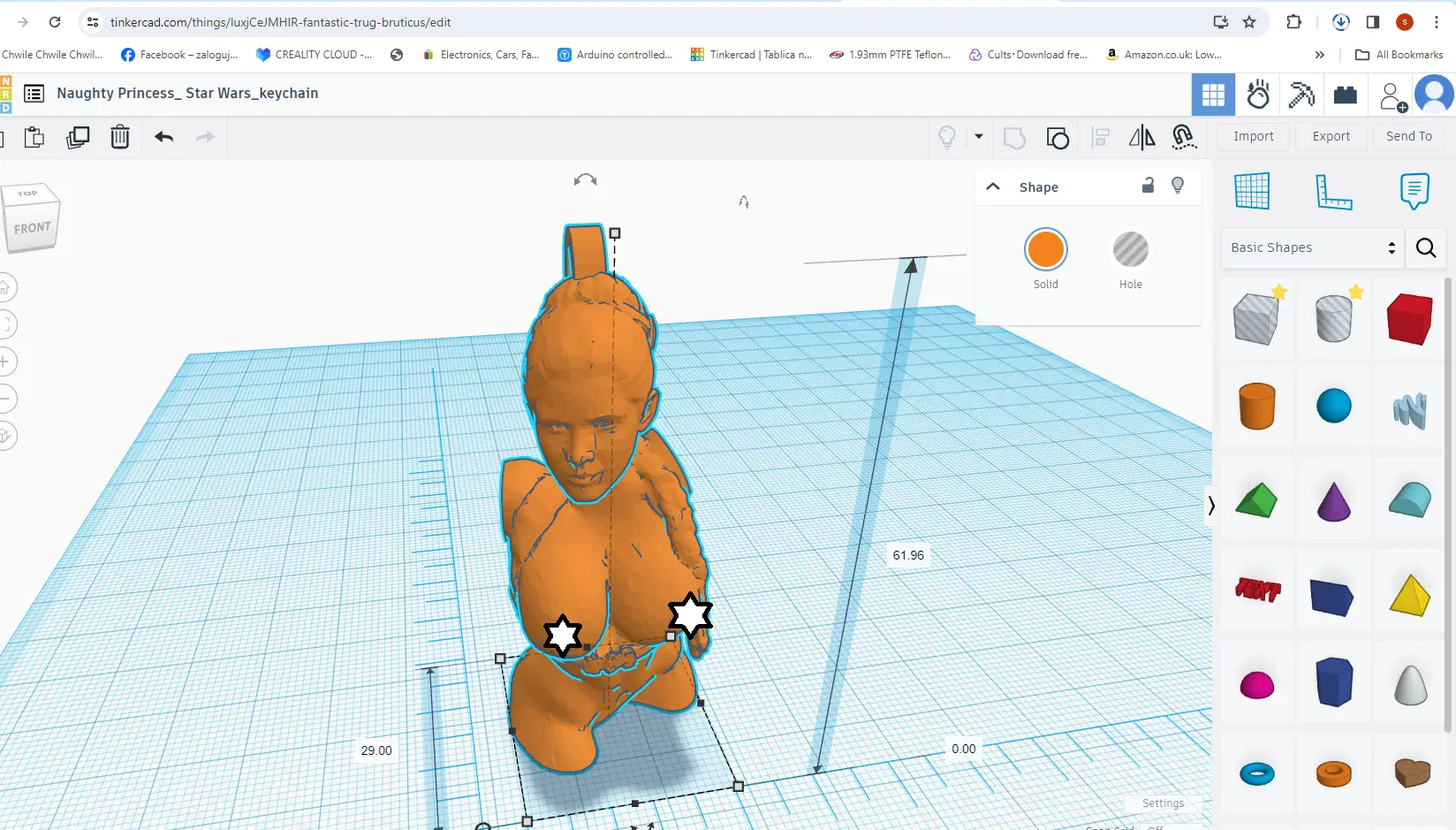Set shape to Hole mode
Image resolution: width=1456 pixels, height=830 pixels.
(1130, 250)
